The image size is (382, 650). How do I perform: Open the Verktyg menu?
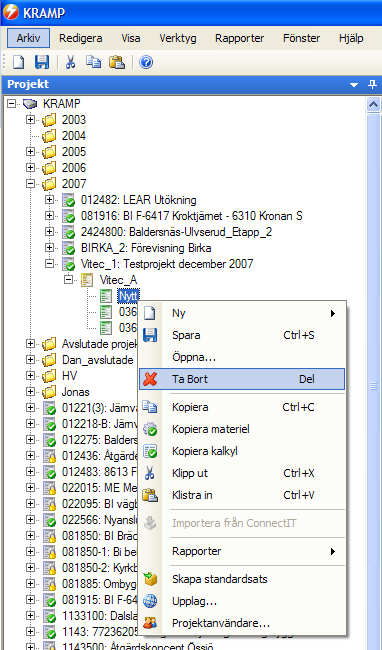pos(177,39)
